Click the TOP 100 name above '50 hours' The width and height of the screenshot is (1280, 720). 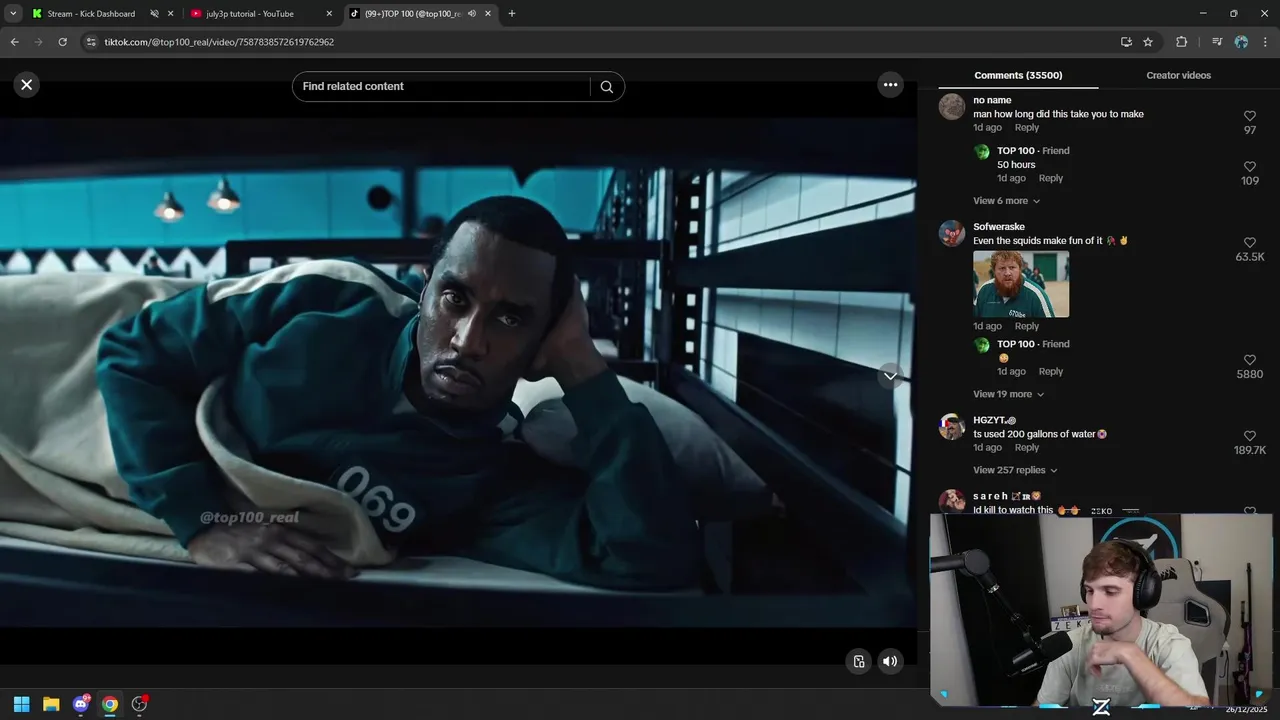[1016, 151]
